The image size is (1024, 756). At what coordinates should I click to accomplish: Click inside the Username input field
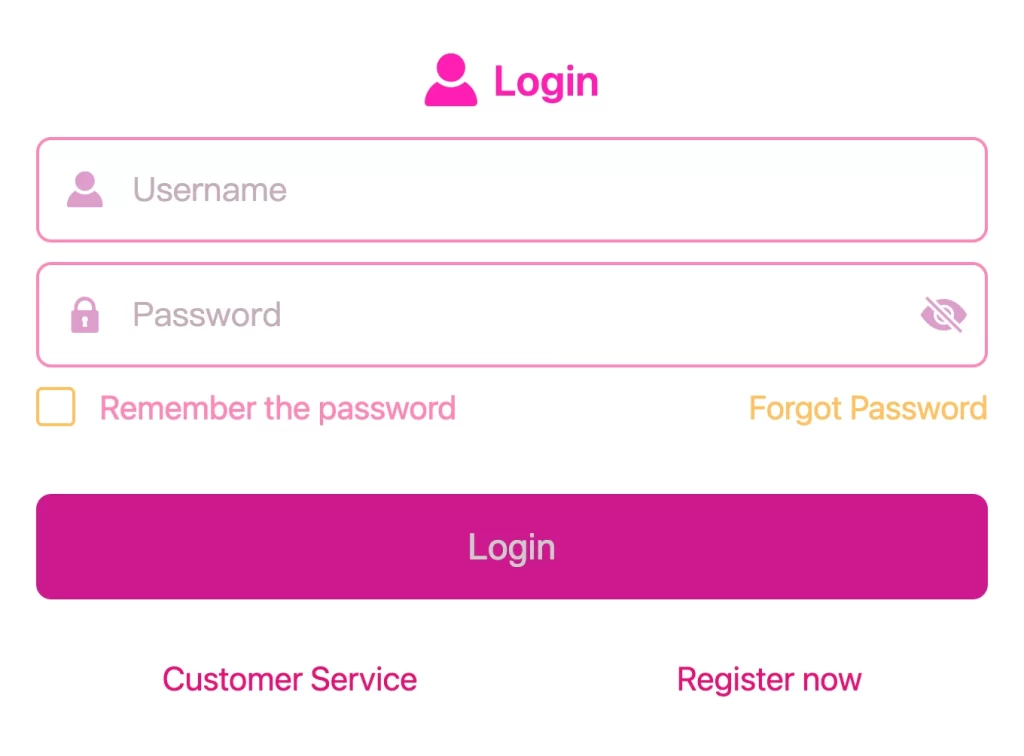click(400, 190)
